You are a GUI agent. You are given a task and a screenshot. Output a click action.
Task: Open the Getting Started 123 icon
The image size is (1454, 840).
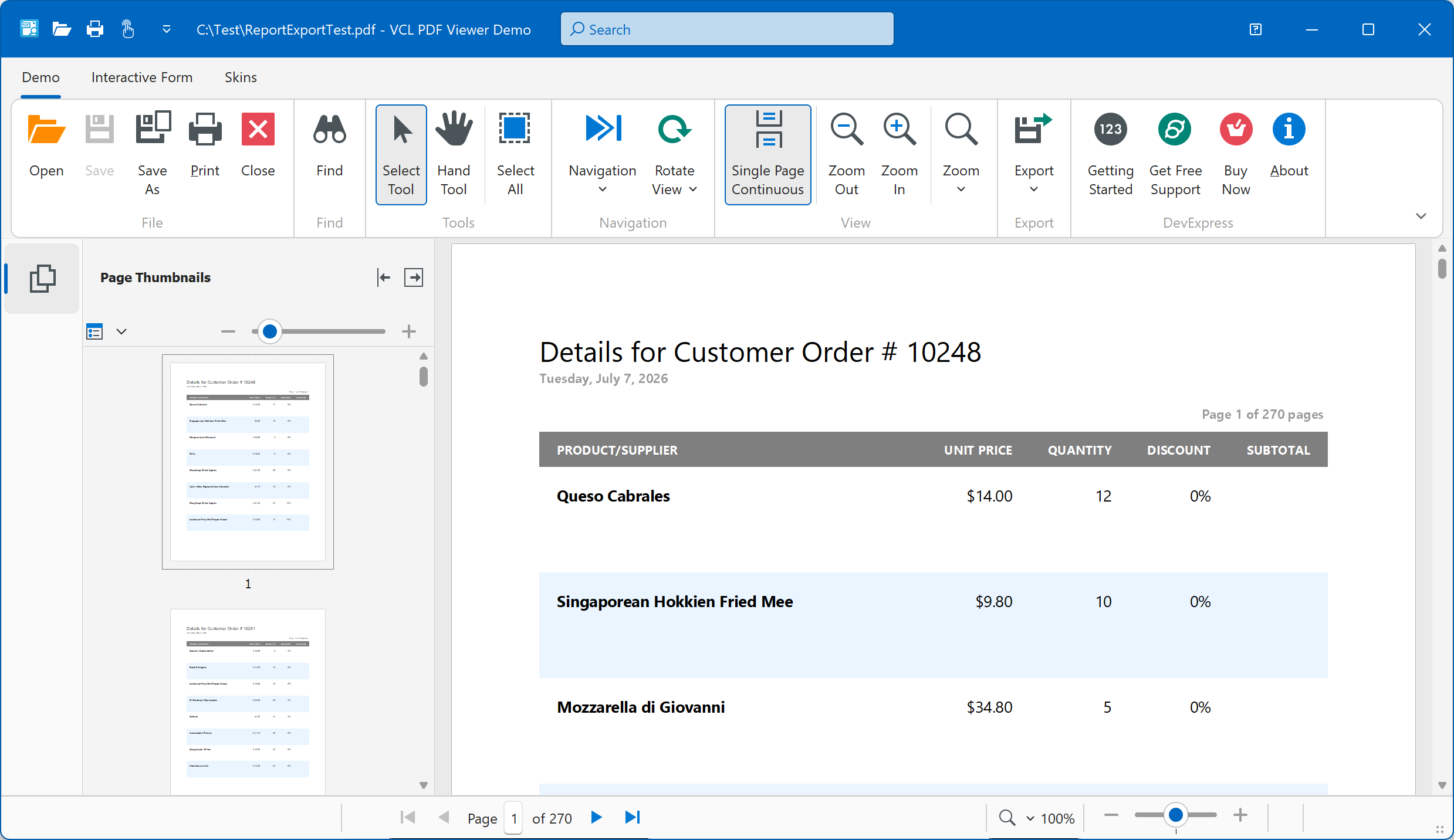pos(1110,129)
